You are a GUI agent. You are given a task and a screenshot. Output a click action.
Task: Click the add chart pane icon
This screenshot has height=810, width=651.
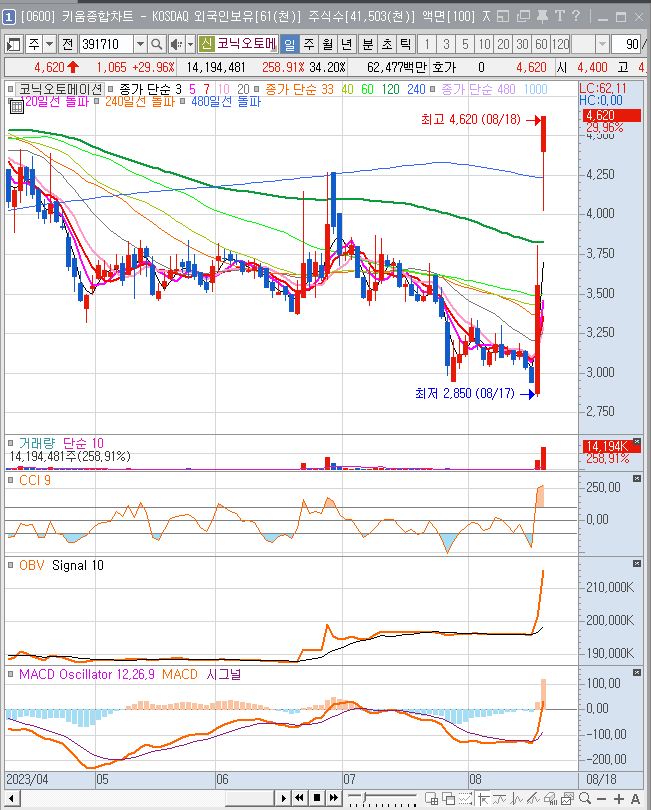tap(431, 798)
